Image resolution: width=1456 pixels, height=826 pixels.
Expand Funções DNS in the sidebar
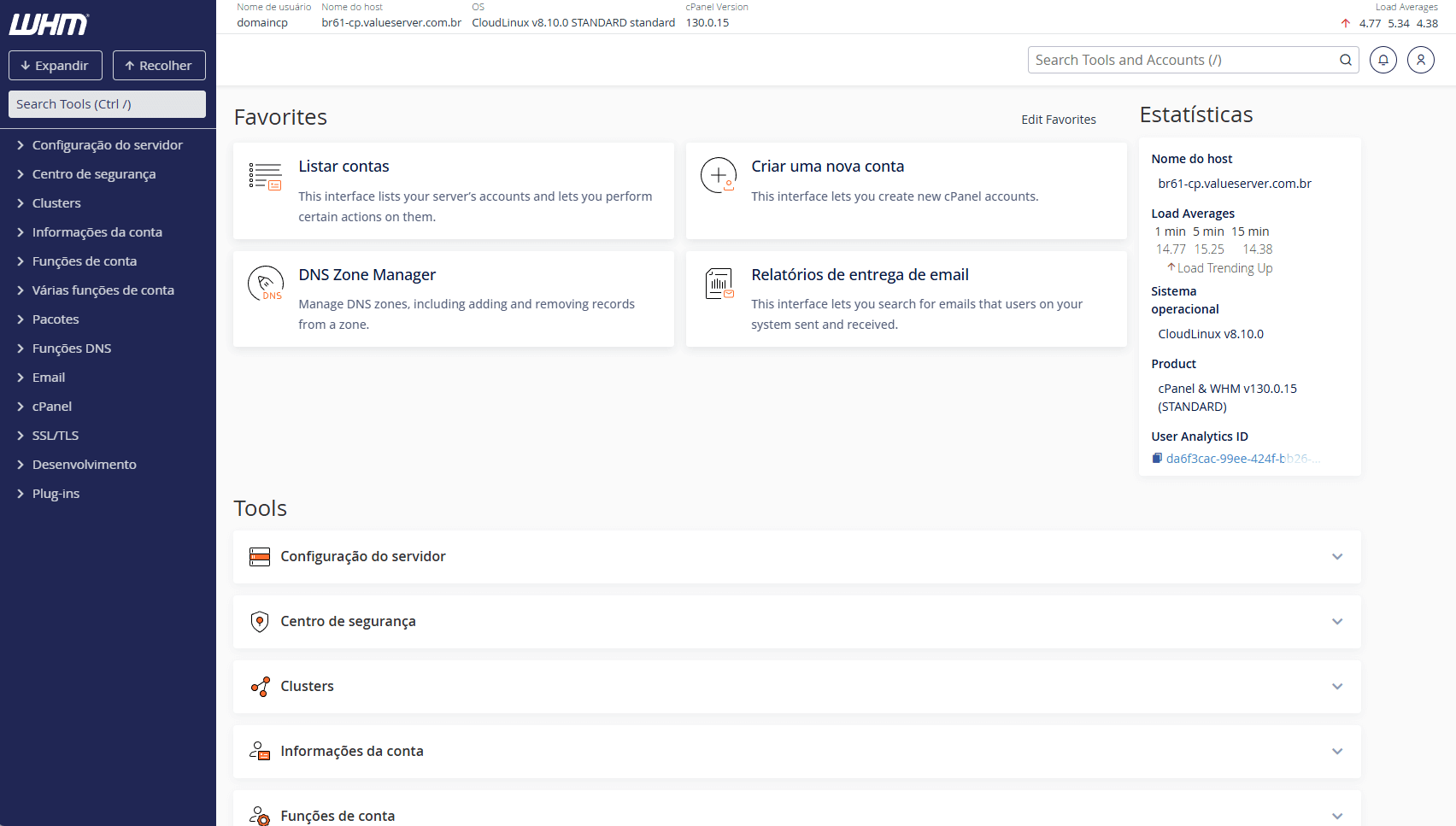[x=72, y=349]
